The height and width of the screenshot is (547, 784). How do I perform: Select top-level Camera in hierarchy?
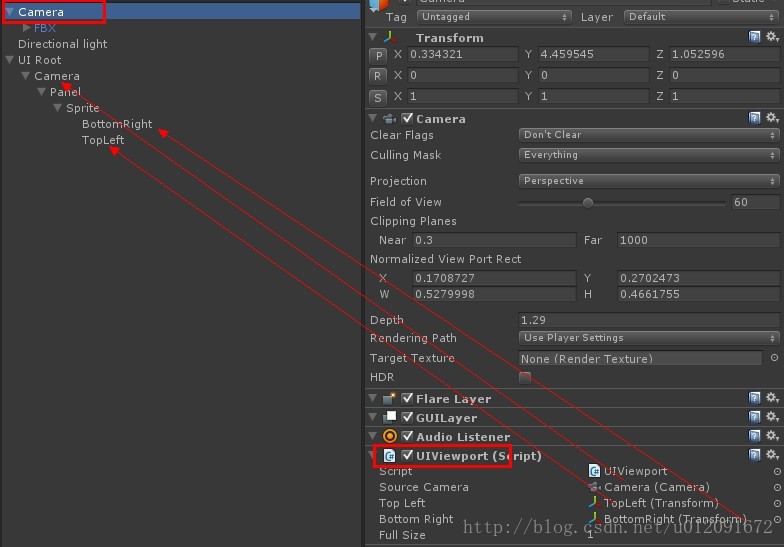[41, 12]
